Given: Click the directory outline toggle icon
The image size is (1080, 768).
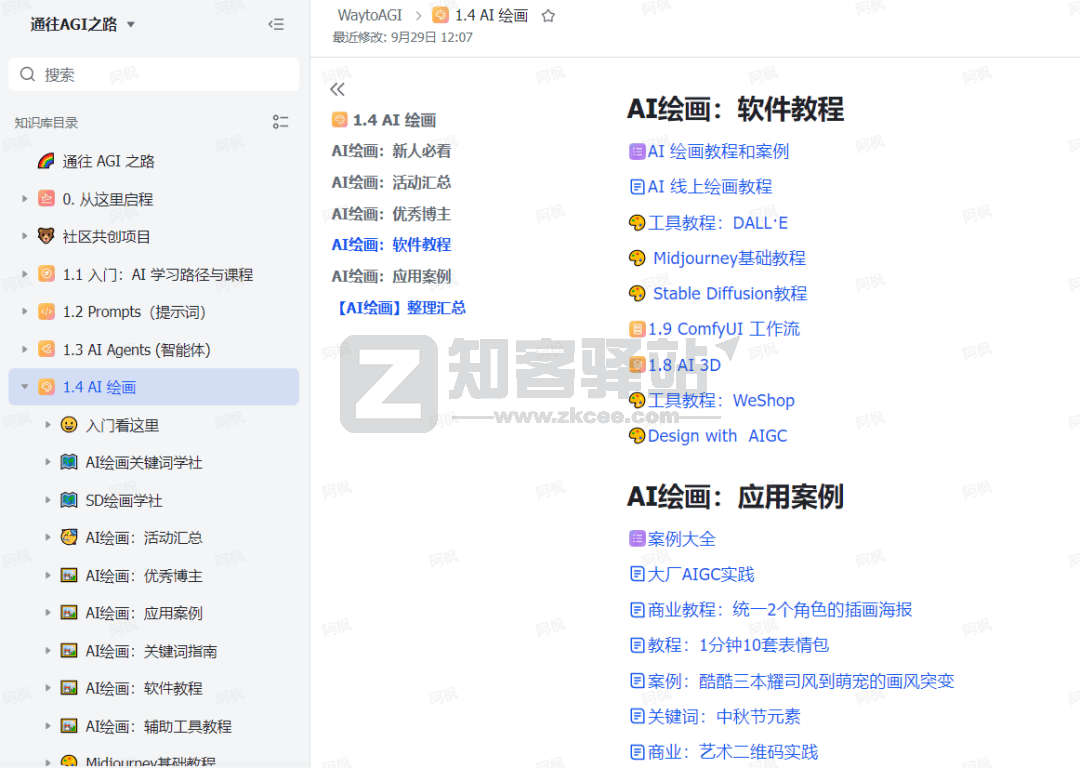Looking at the screenshot, I should point(280,122).
